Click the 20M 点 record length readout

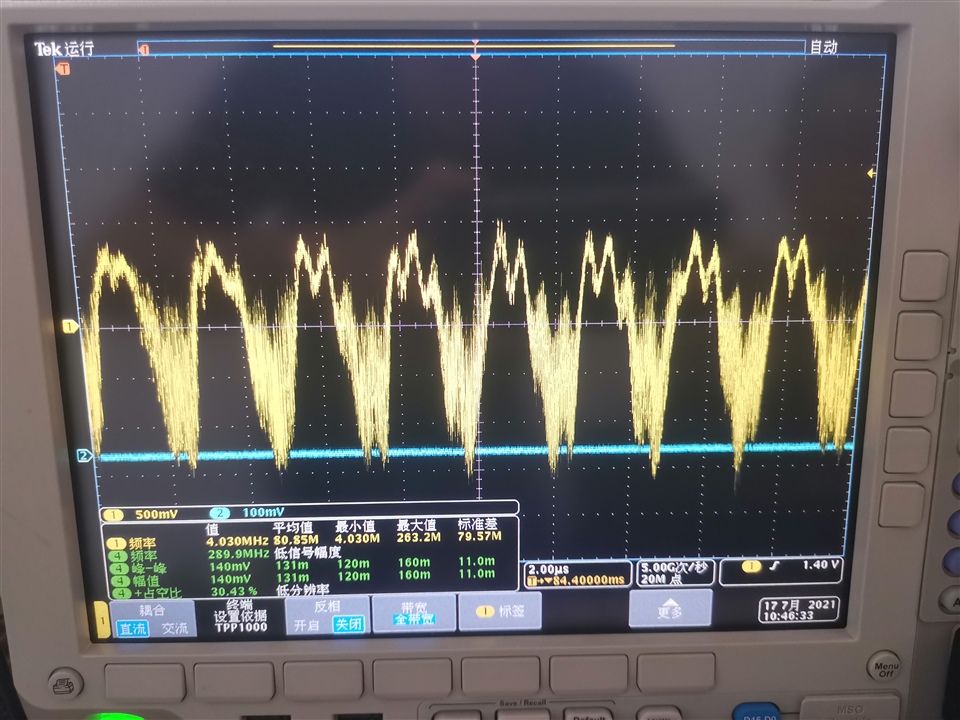point(661,579)
